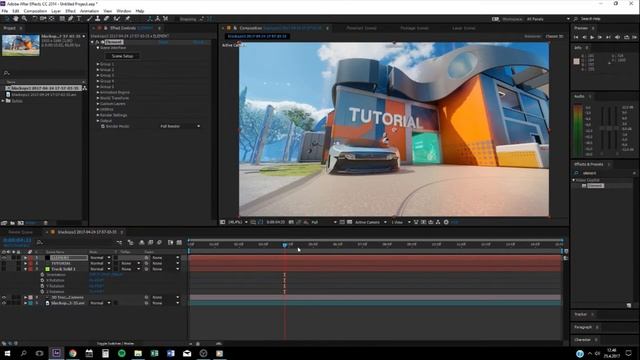Click the Motion Blur enable timeline icon
Image resolution: width=640 pixels, height=360 pixels.
159,242
